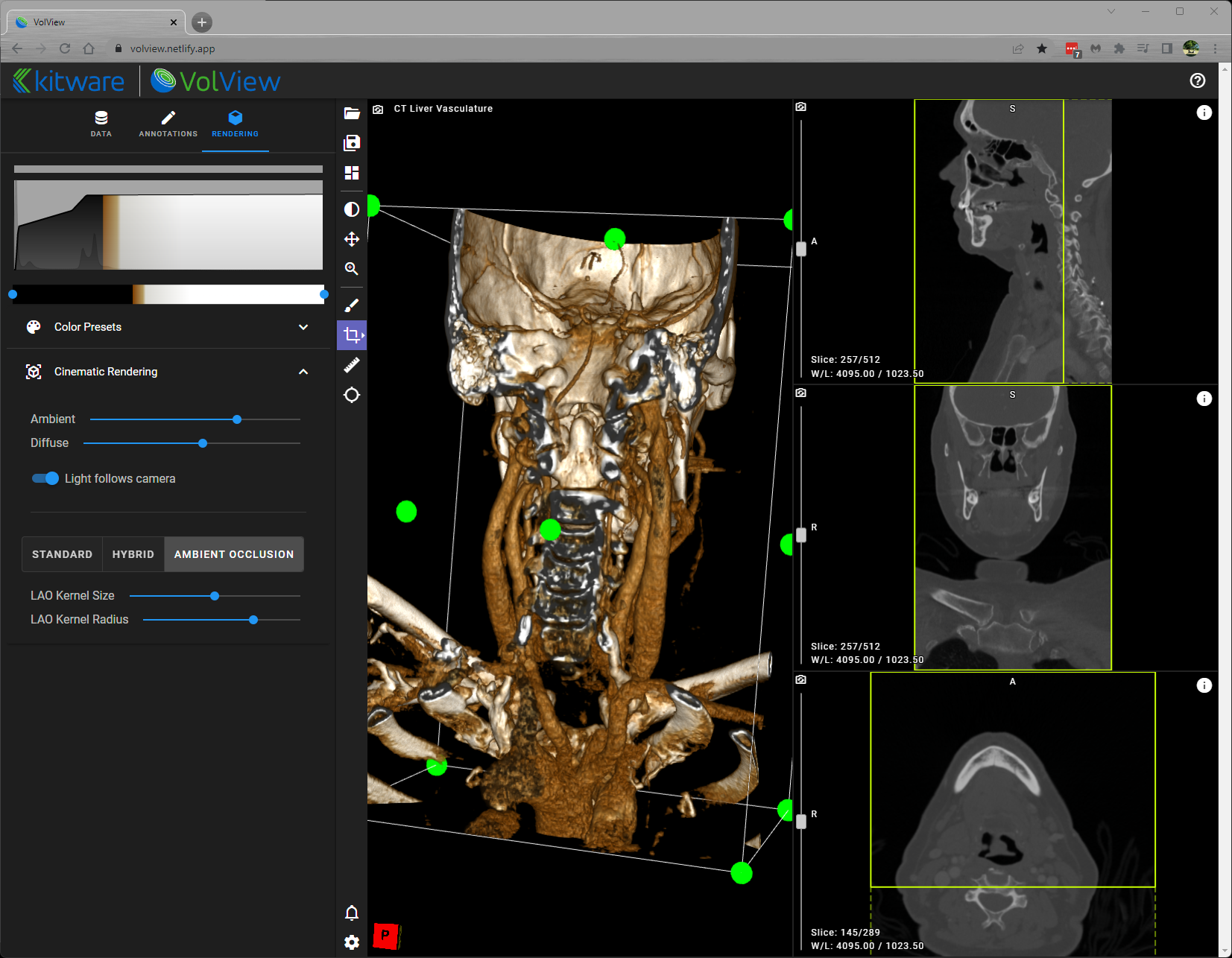Switch shading mode to HYBRID

click(x=133, y=554)
